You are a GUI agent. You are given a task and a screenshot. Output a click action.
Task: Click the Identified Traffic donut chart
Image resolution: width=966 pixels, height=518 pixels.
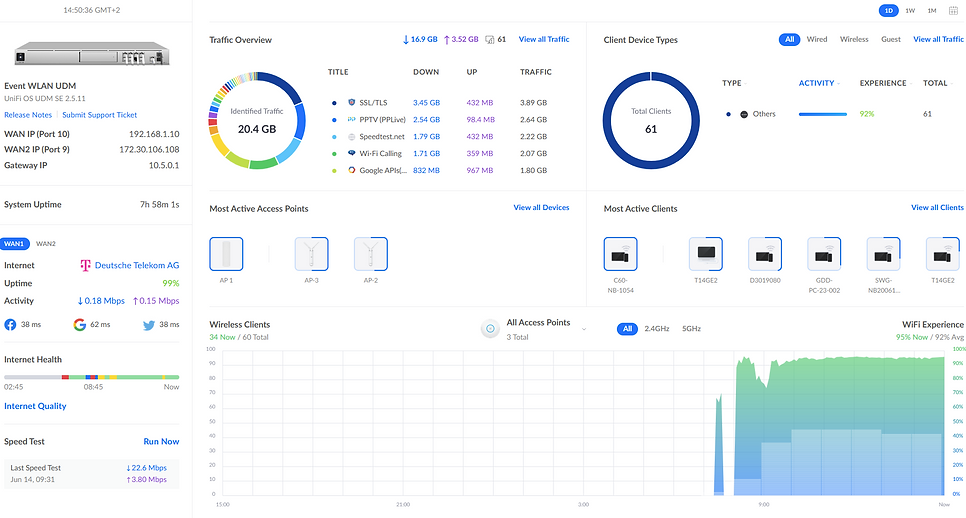257,121
